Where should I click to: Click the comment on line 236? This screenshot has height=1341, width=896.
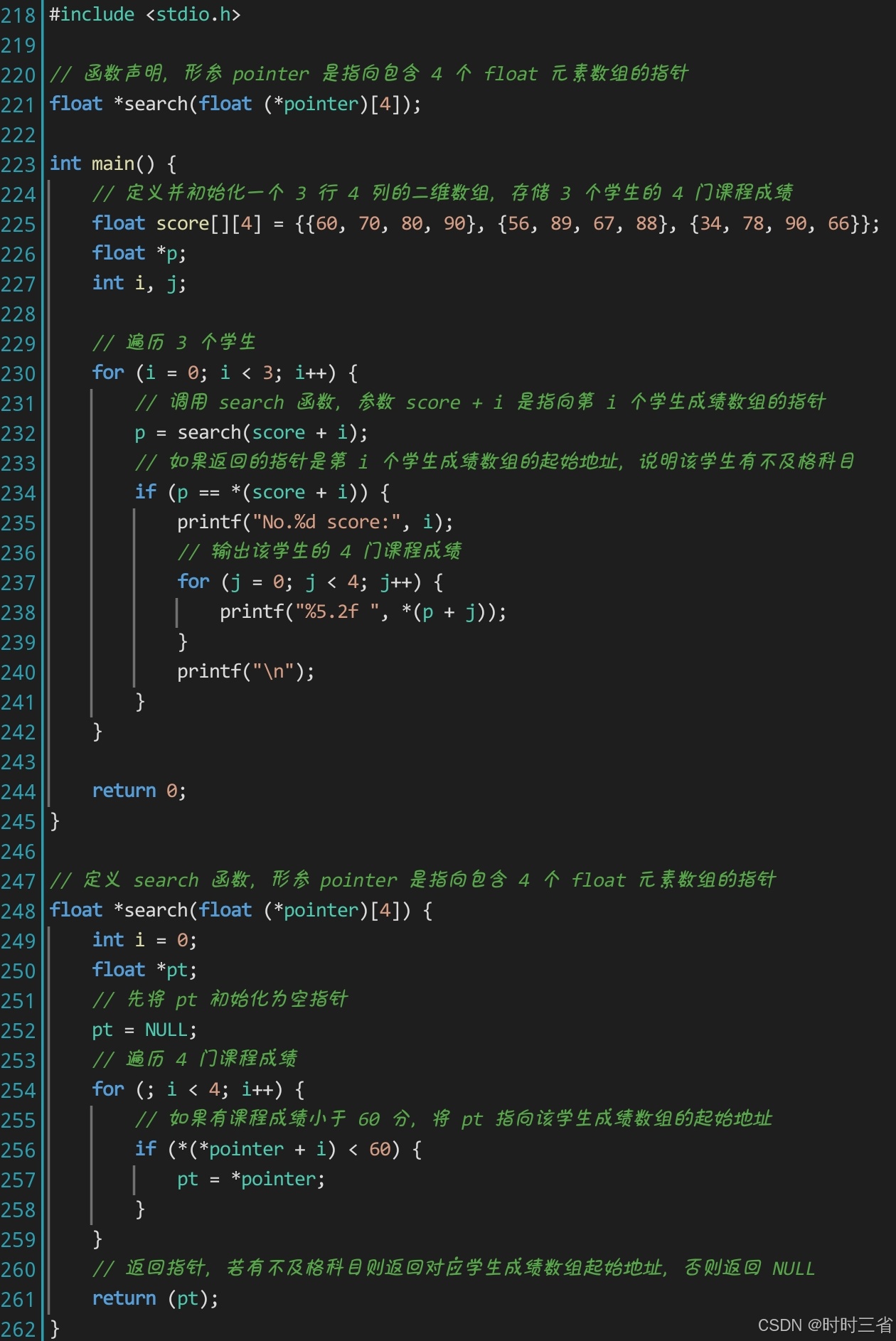[x=320, y=552]
